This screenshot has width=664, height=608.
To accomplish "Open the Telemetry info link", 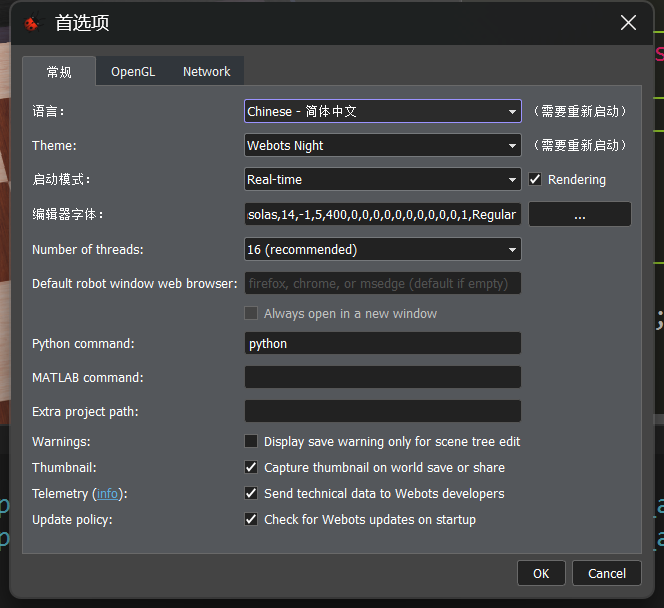I will pyautogui.click(x=107, y=494).
